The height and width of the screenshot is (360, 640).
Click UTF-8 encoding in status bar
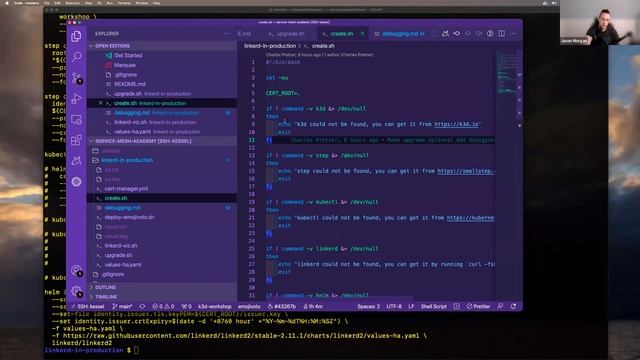(394, 307)
